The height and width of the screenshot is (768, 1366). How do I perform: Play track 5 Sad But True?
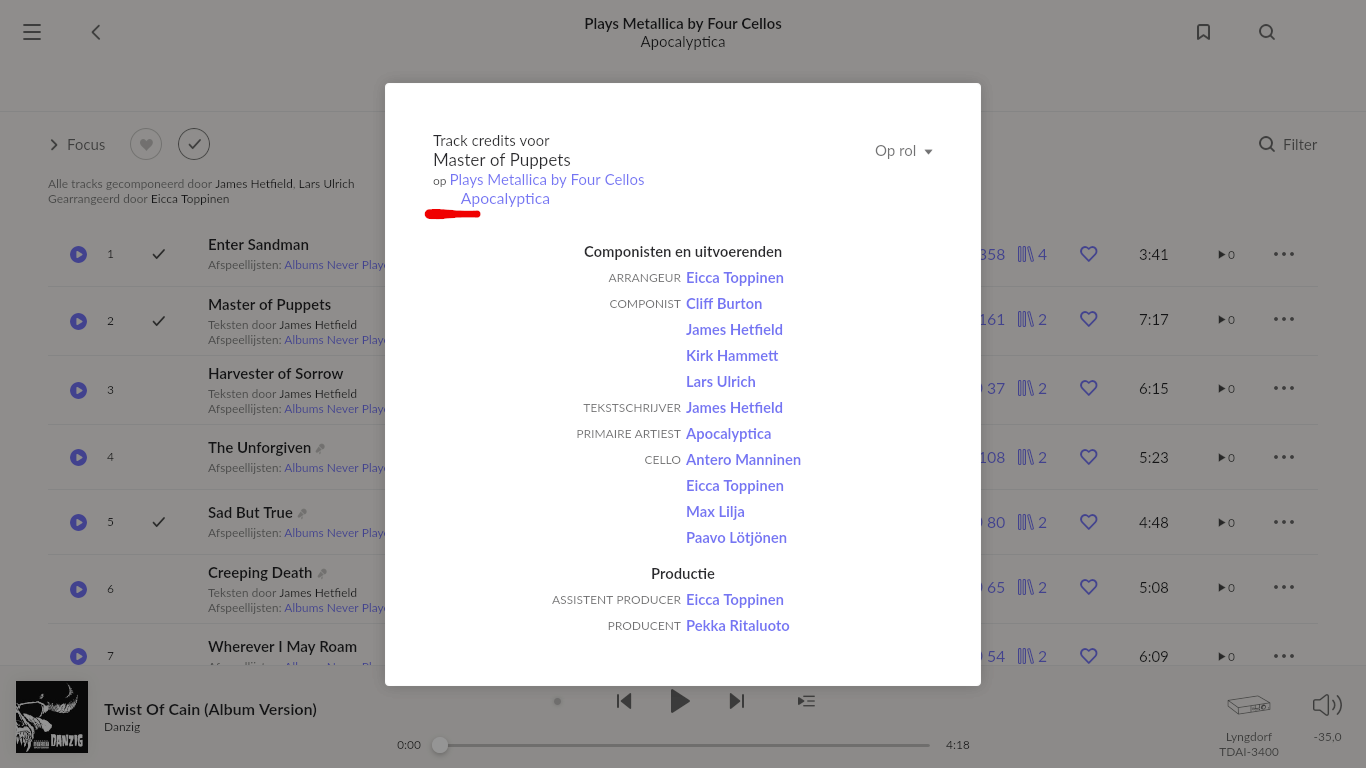coord(79,522)
